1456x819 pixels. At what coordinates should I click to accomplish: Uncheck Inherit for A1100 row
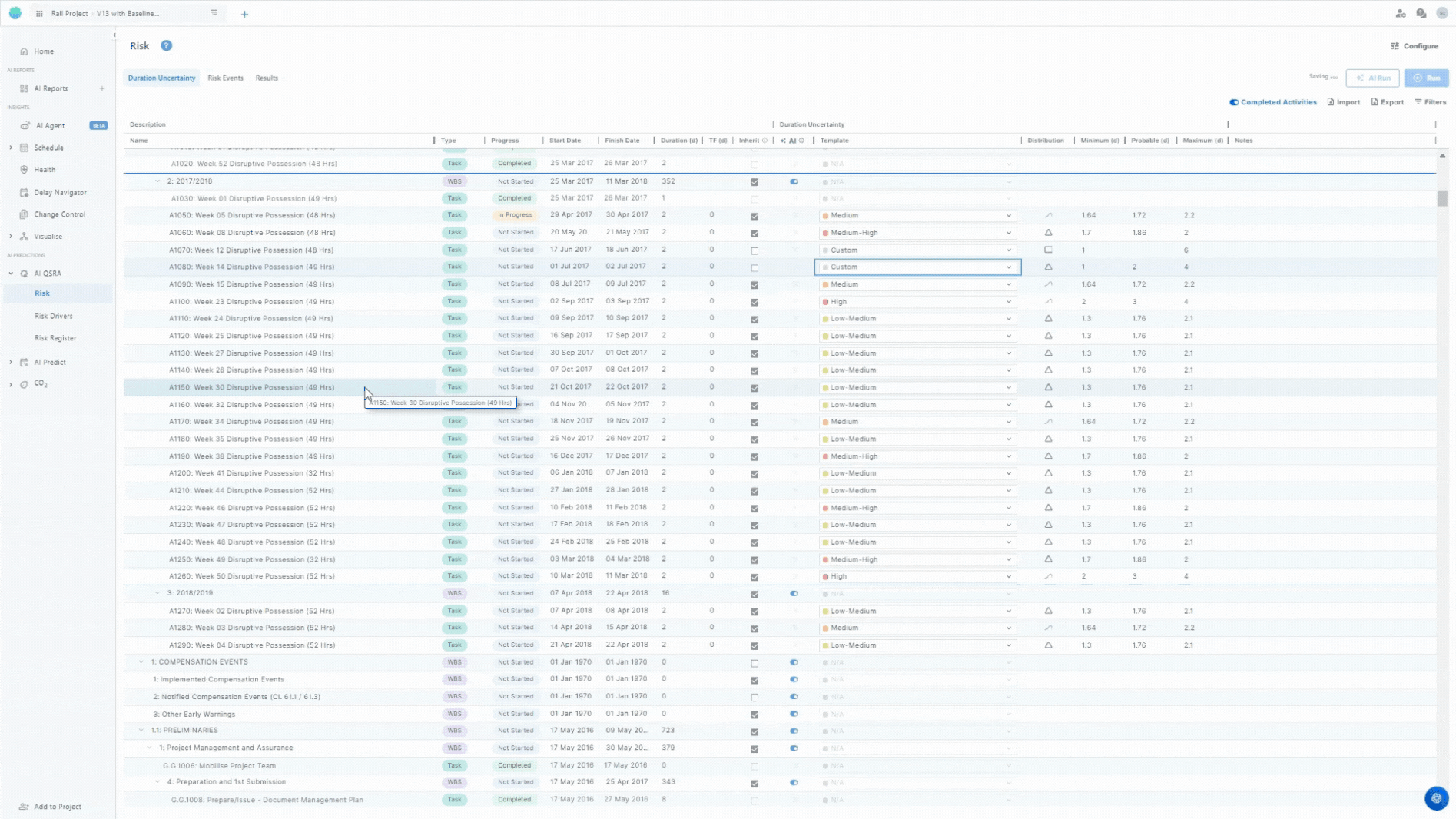coord(755,302)
